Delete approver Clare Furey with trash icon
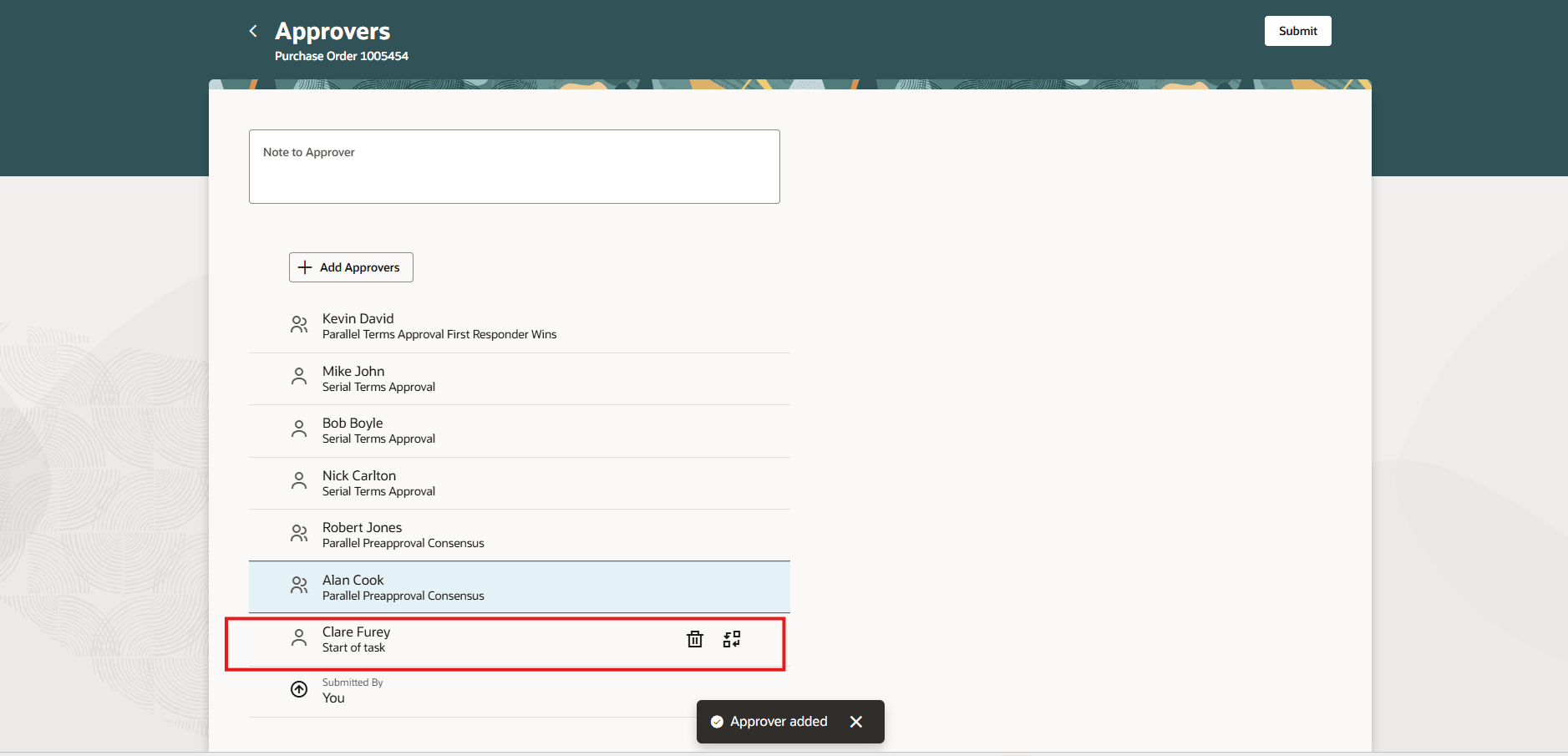 click(x=695, y=639)
